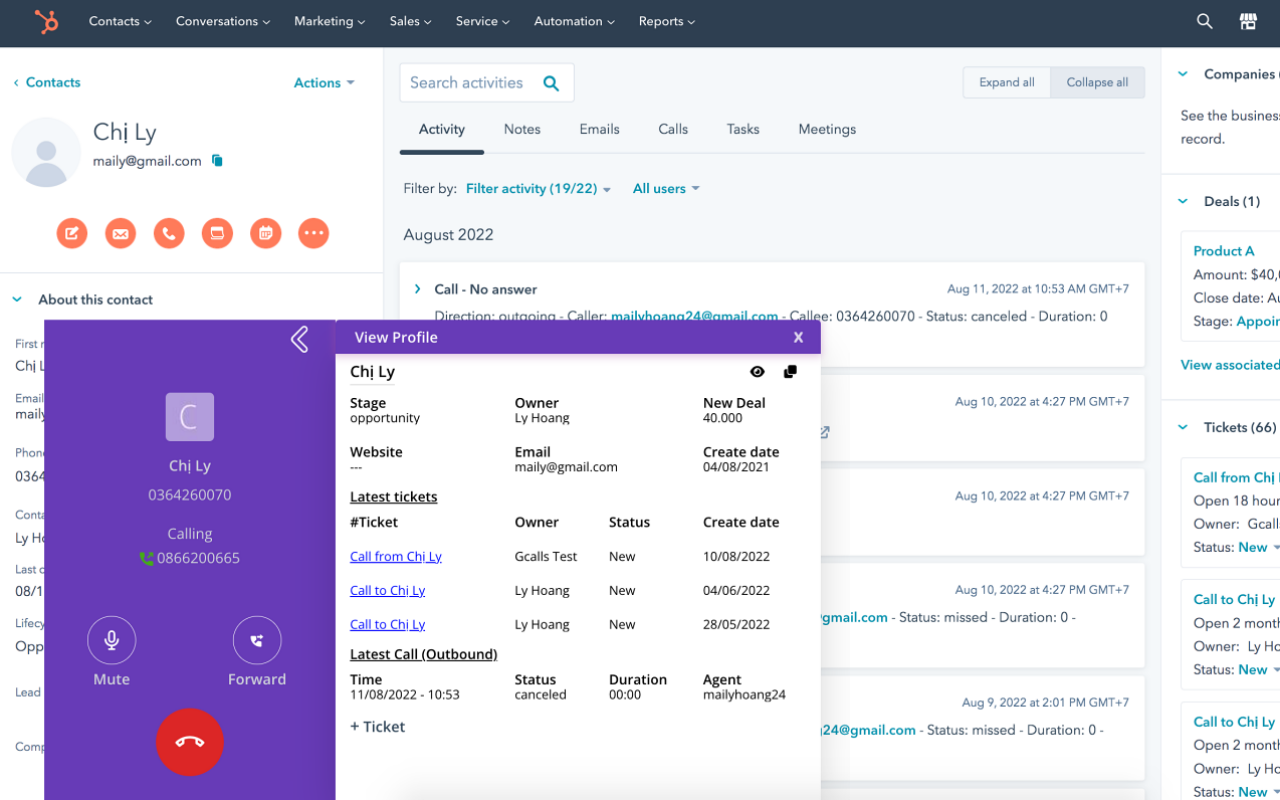Toggle the eye icon in View Profile
Screen dimensions: 1280x800
pos(757,372)
